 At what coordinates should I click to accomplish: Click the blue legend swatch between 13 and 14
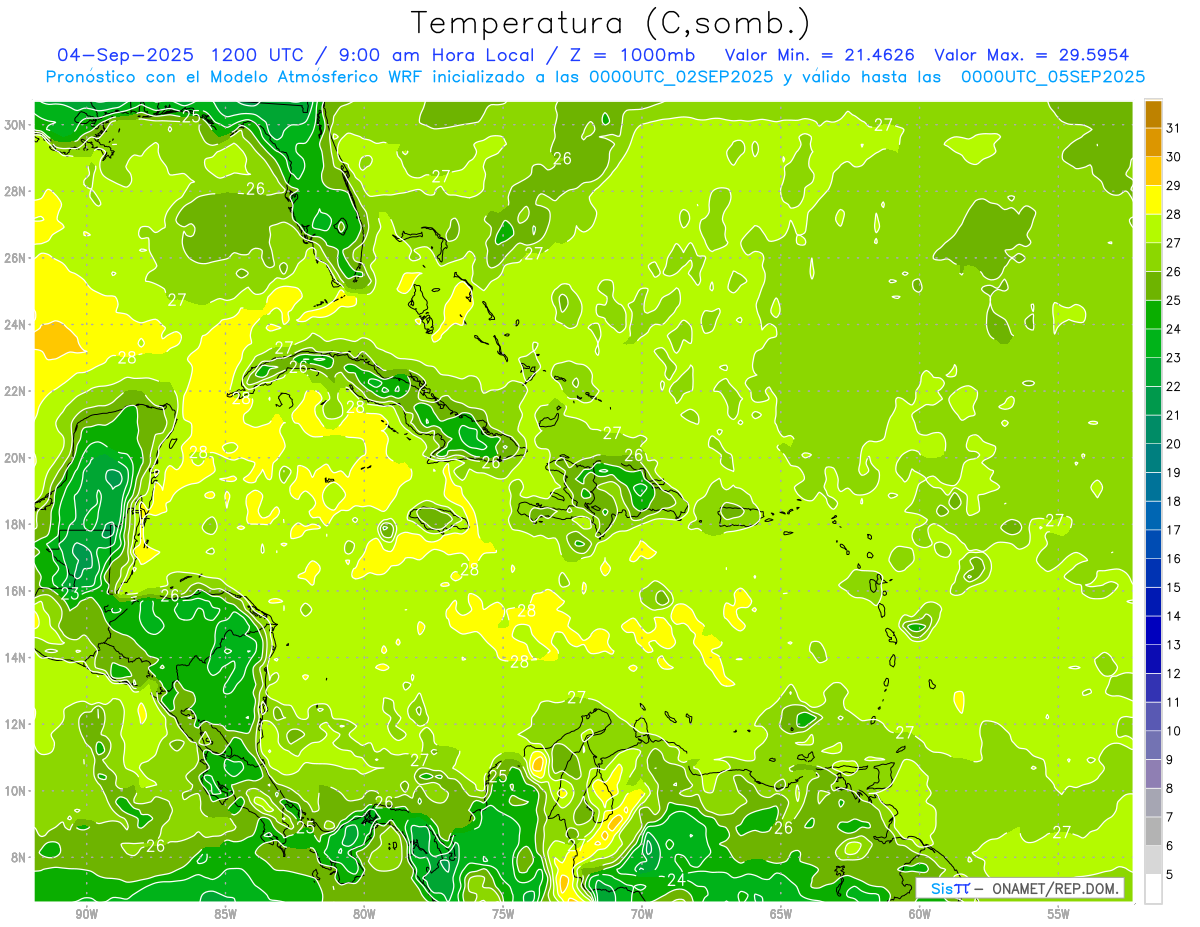(x=1153, y=630)
